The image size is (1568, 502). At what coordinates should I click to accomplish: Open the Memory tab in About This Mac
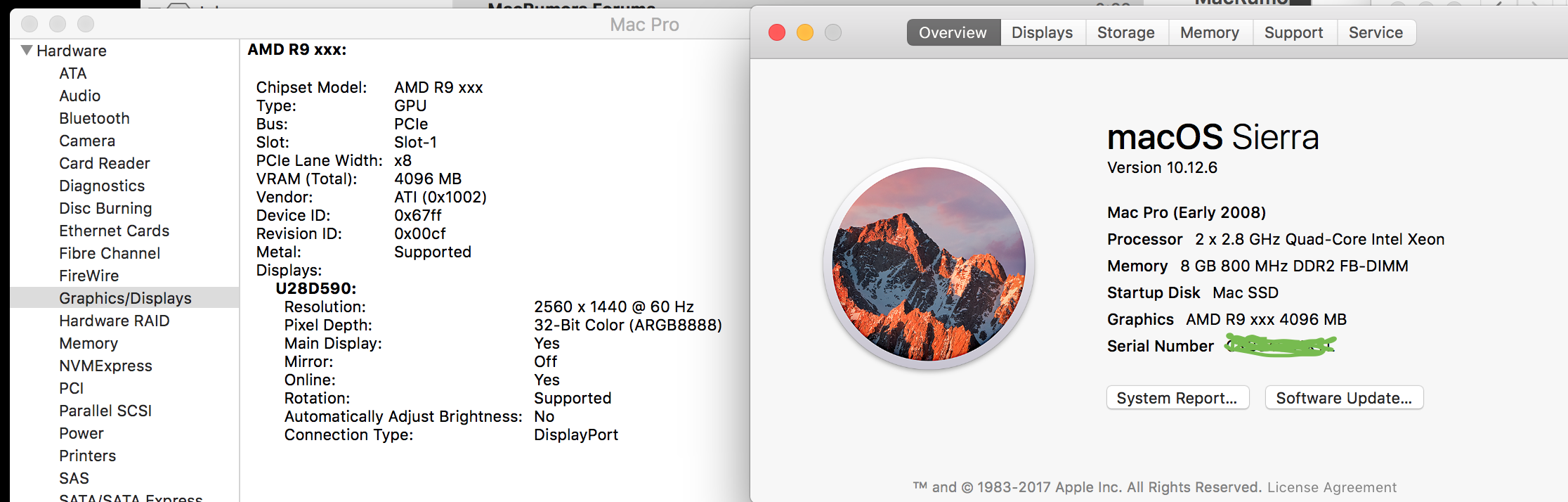tap(1210, 32)
